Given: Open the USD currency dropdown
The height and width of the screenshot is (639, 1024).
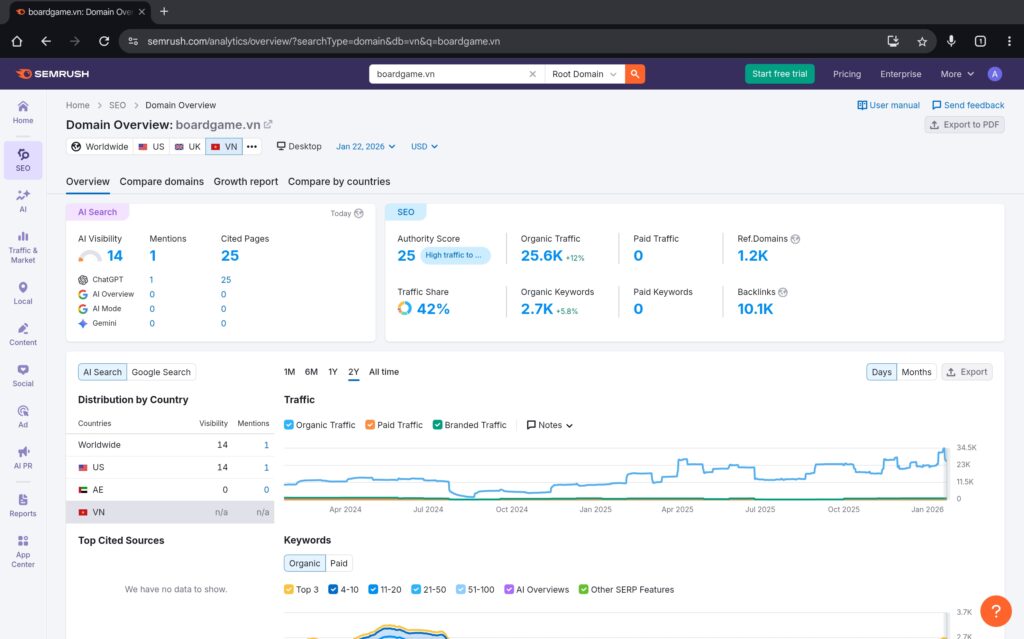Looking at the screenshot, I should (423, 146).
